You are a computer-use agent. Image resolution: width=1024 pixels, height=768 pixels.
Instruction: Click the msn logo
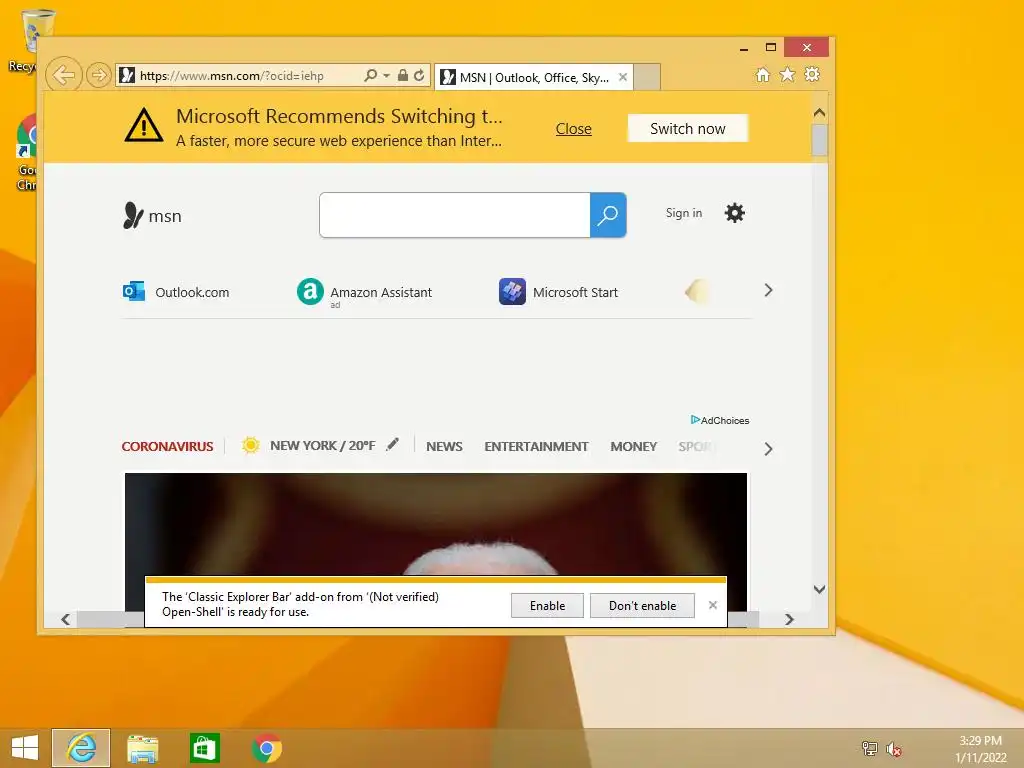pyautogui.click(x=152, y=216)
